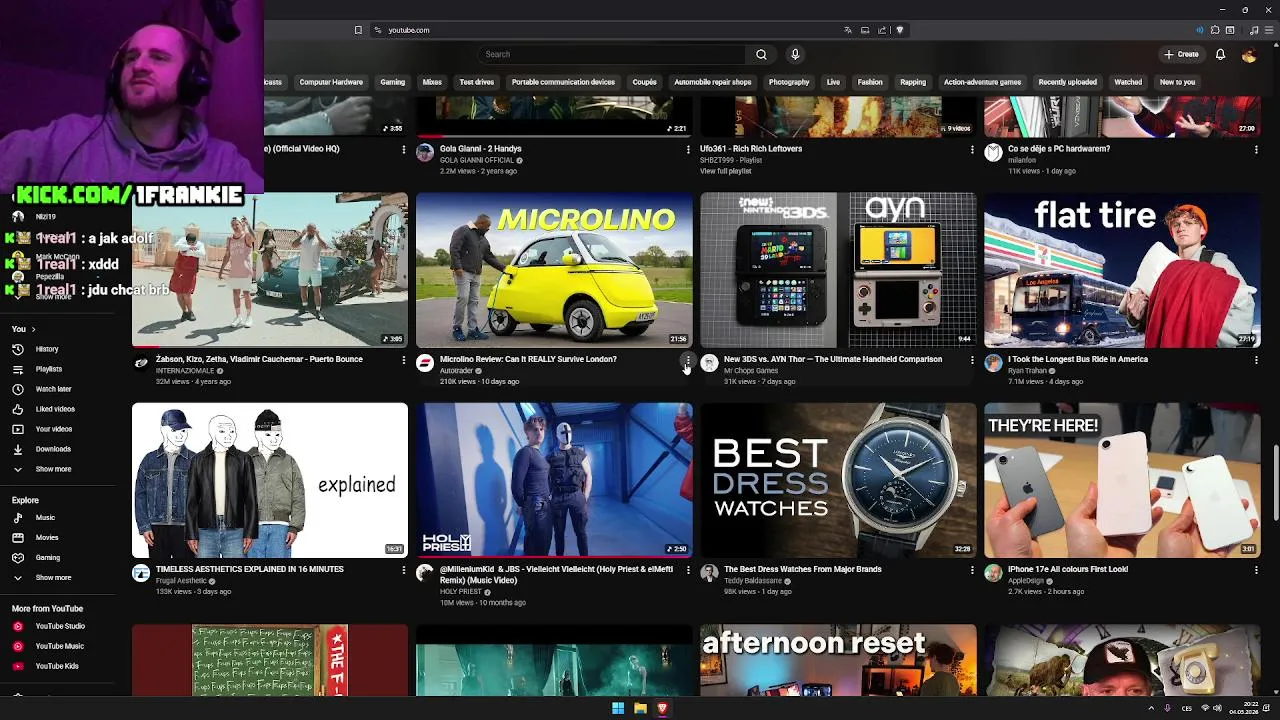Click the Frugal Aesthetic channel avatar

pos(141,573)
